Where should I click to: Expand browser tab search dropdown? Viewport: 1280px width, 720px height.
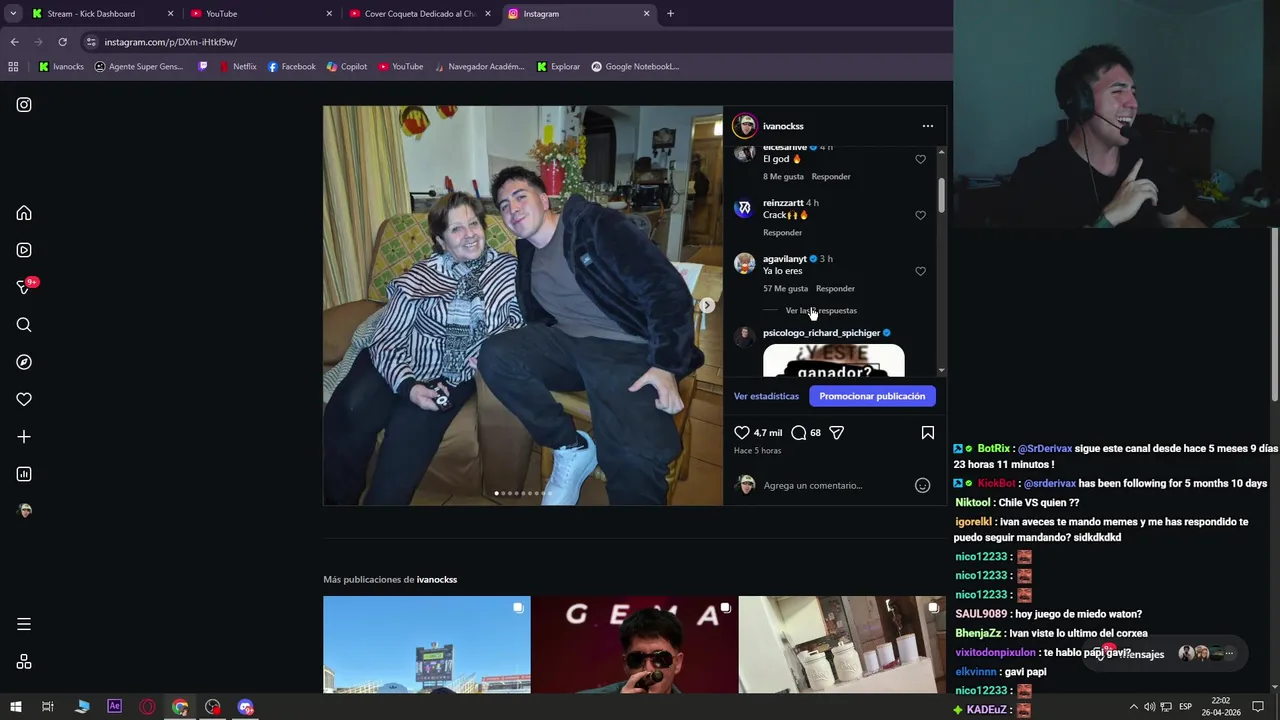tap(12, 14)
